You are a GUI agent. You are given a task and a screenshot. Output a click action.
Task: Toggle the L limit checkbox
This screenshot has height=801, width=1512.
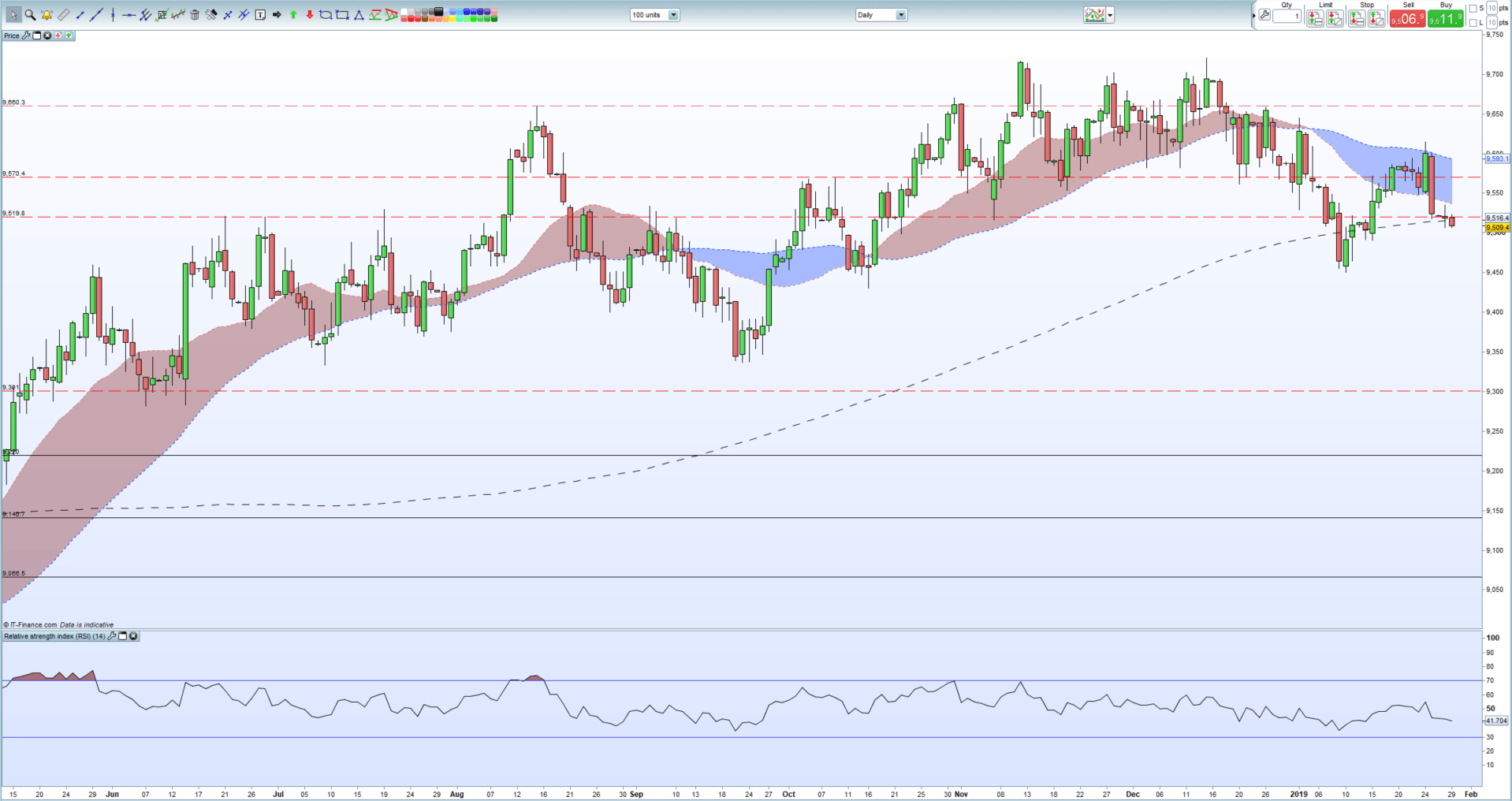[1473, 23]
